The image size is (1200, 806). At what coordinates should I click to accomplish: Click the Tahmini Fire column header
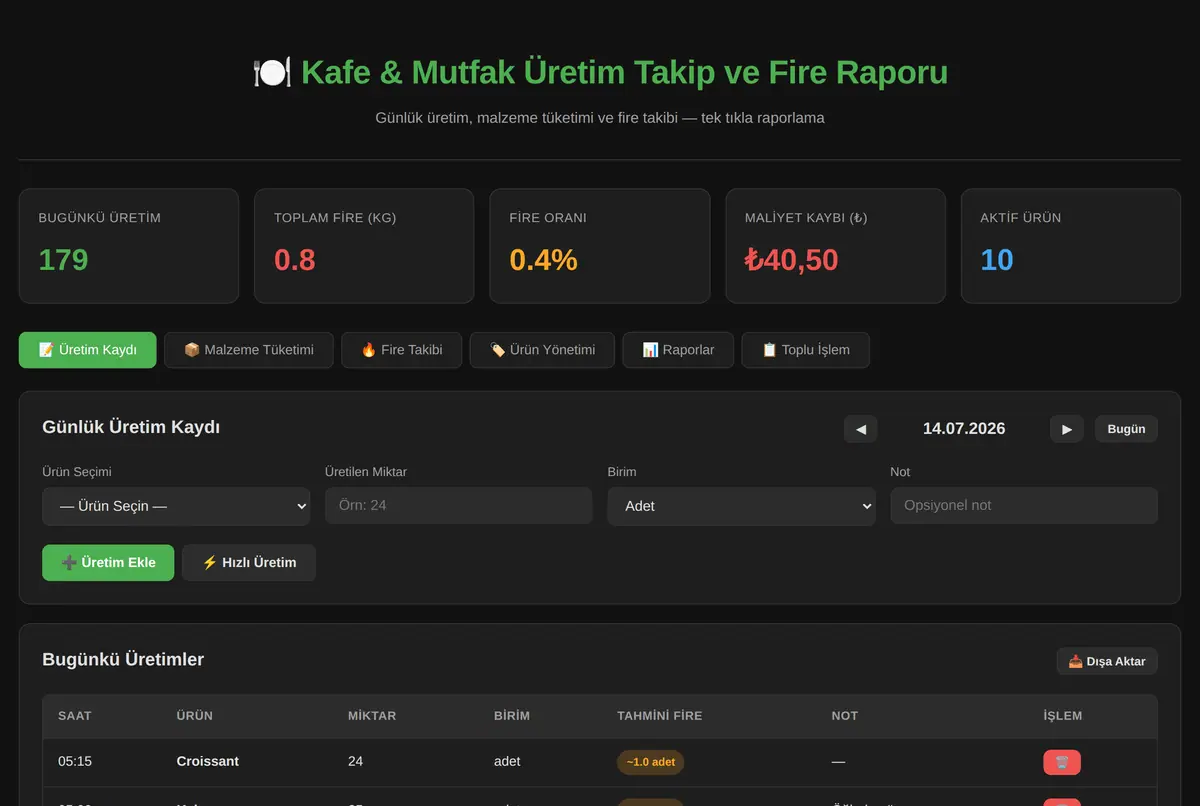(x=660, y=716)
